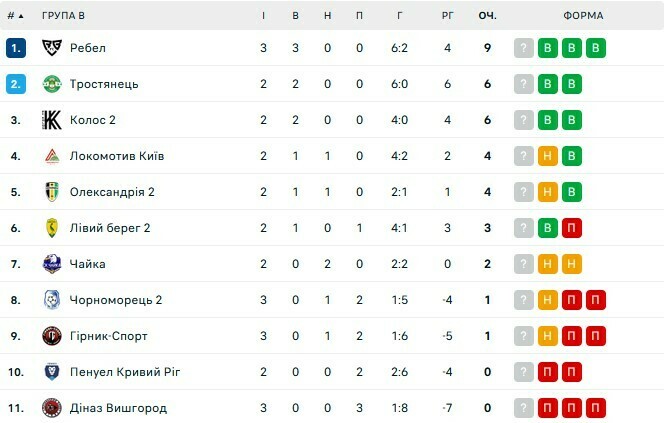Click the Діназ Вишгород club crest
Screen dimensions: 669x423
click(52, 408)
